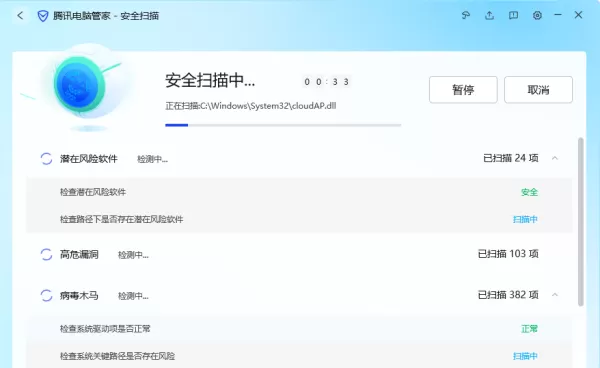Viewport: 600px width, 368px height.
Task: Click the Tencent PC Manager shield logo
Action: tap(43, 16)
